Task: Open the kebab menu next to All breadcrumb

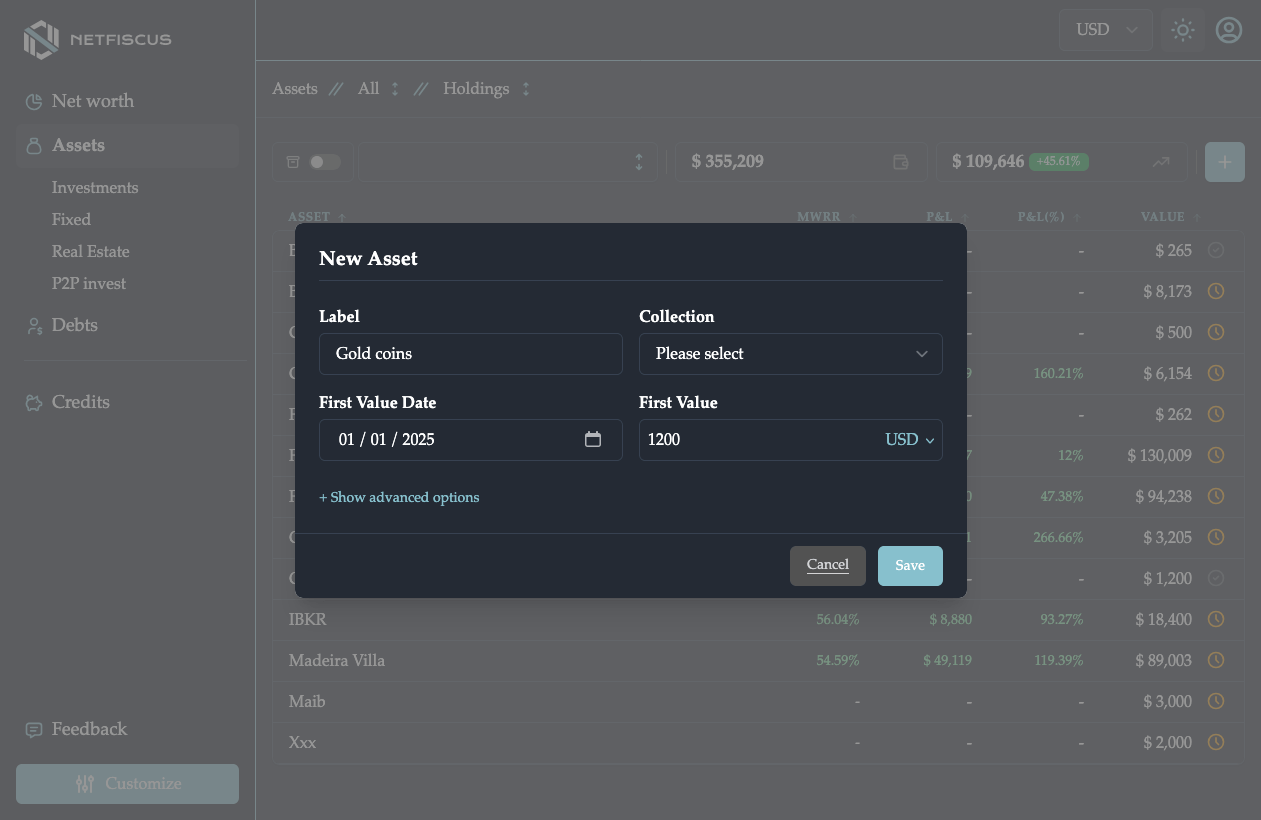Action: tap(394, 89)
